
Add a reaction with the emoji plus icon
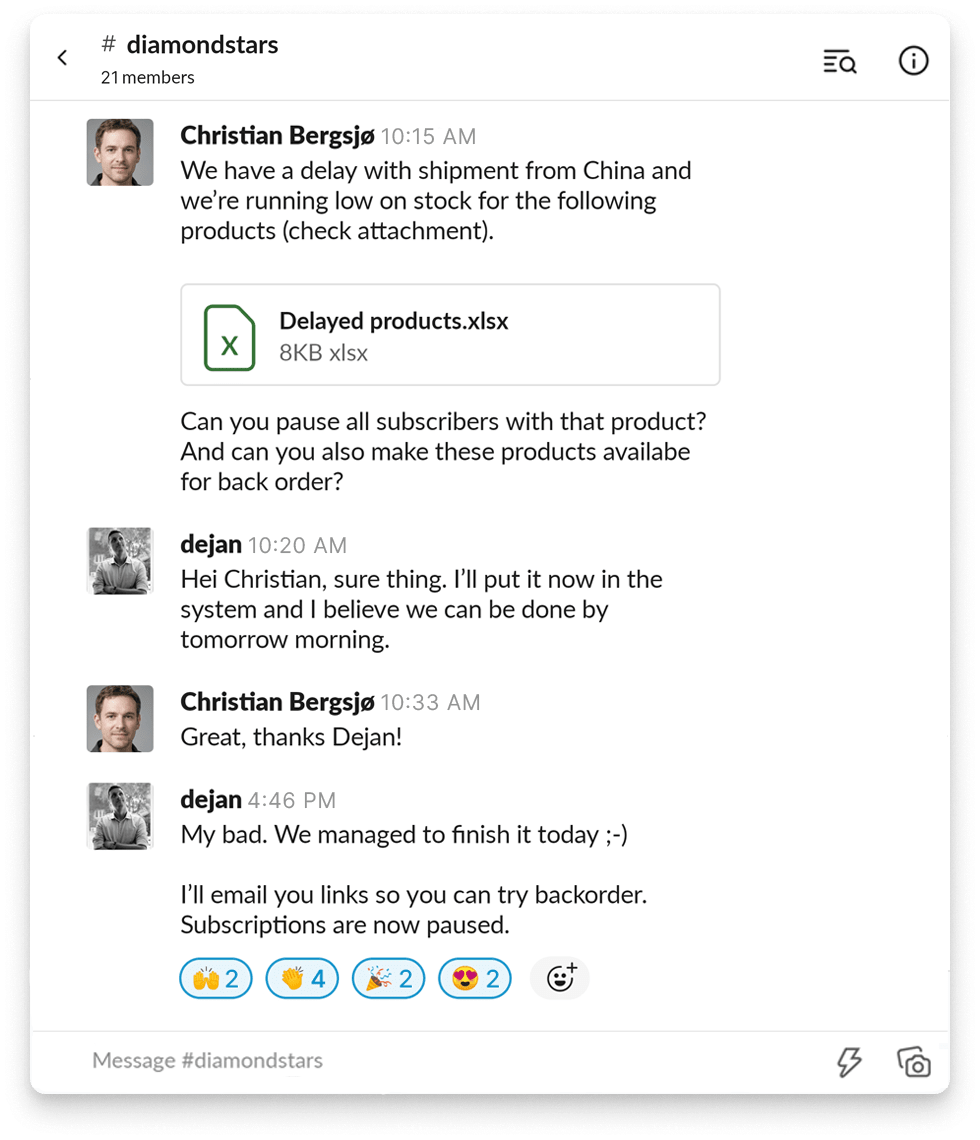[x=559, y=977]
